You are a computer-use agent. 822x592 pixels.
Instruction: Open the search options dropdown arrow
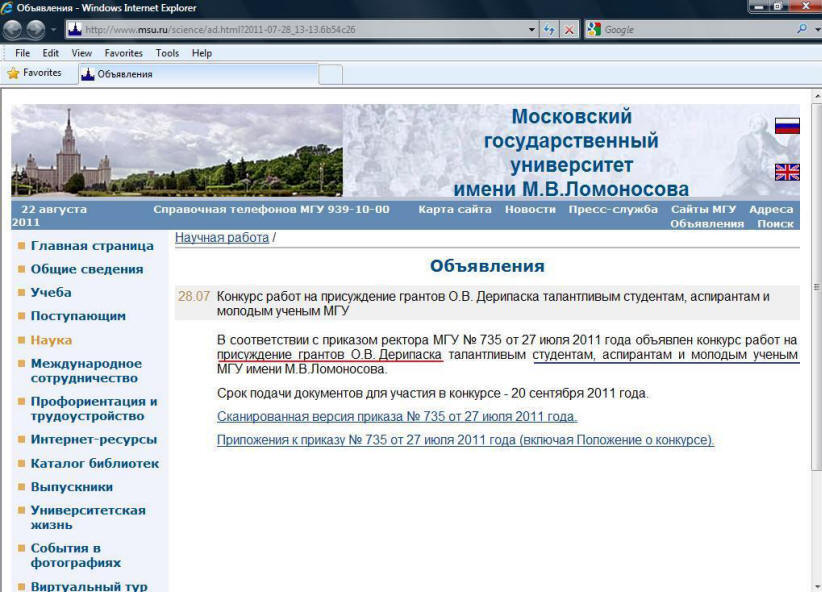click(817, 29)
